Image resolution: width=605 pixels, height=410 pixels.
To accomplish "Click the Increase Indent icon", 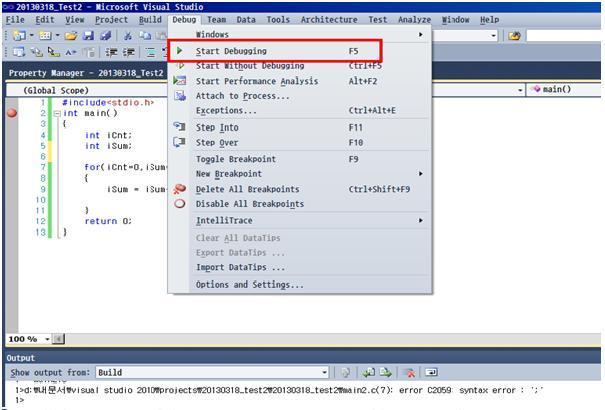I will tap(128, 52).
